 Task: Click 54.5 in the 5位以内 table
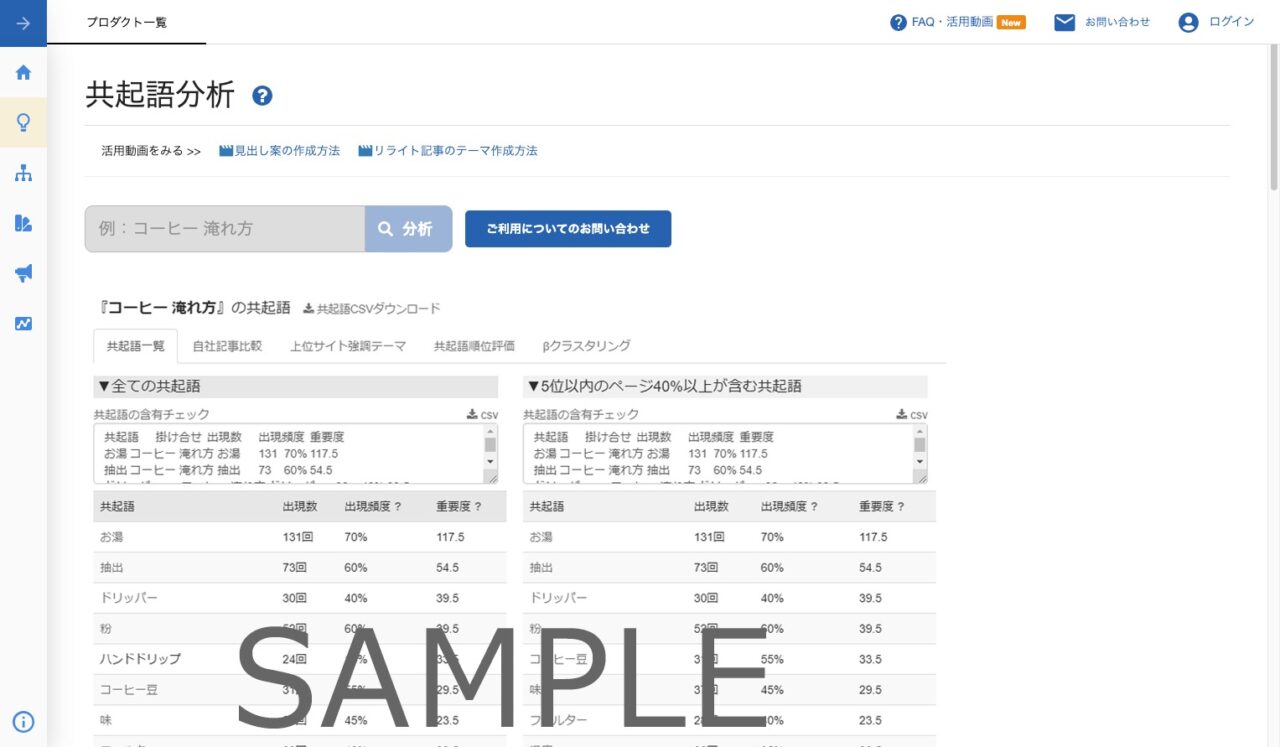pos(870,568)
